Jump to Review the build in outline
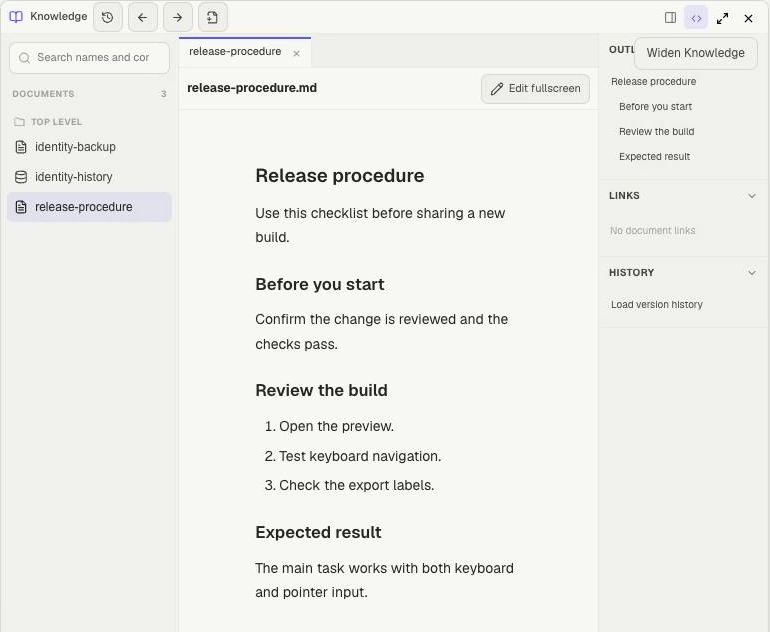This screenshot has width=770, height=632. coord(657,132)
